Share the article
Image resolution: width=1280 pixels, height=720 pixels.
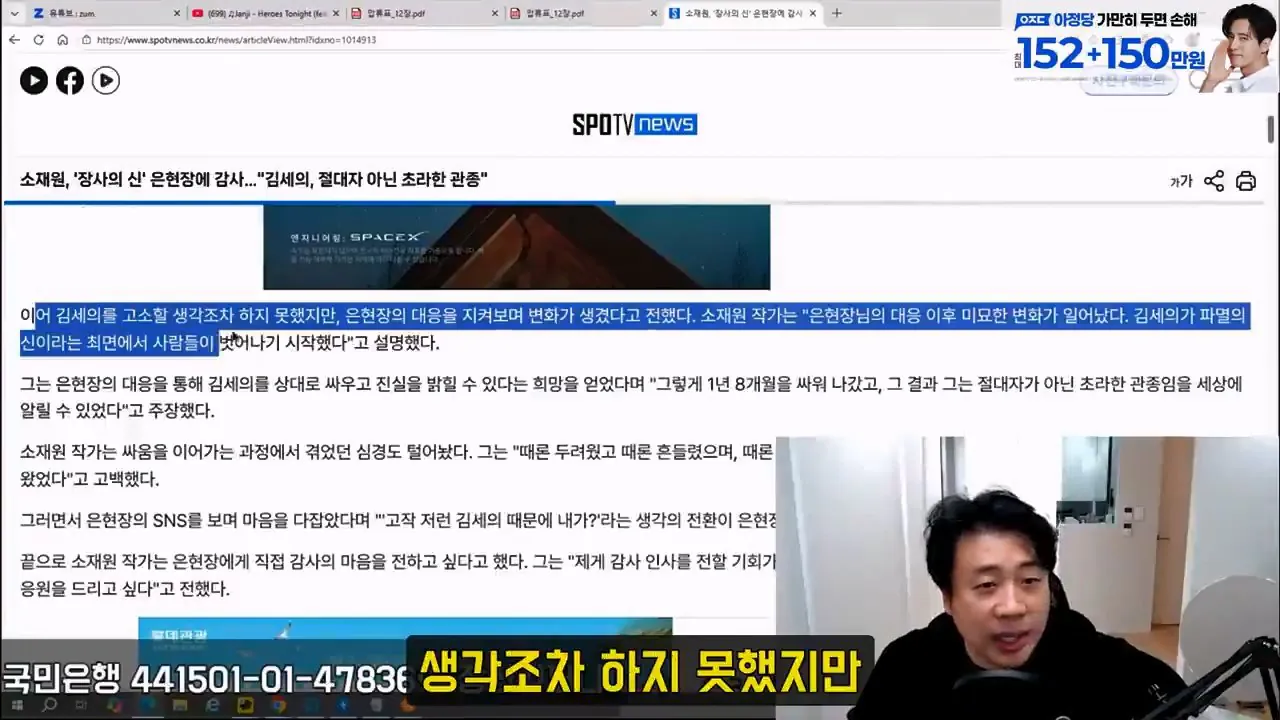tap(1214, 181)
